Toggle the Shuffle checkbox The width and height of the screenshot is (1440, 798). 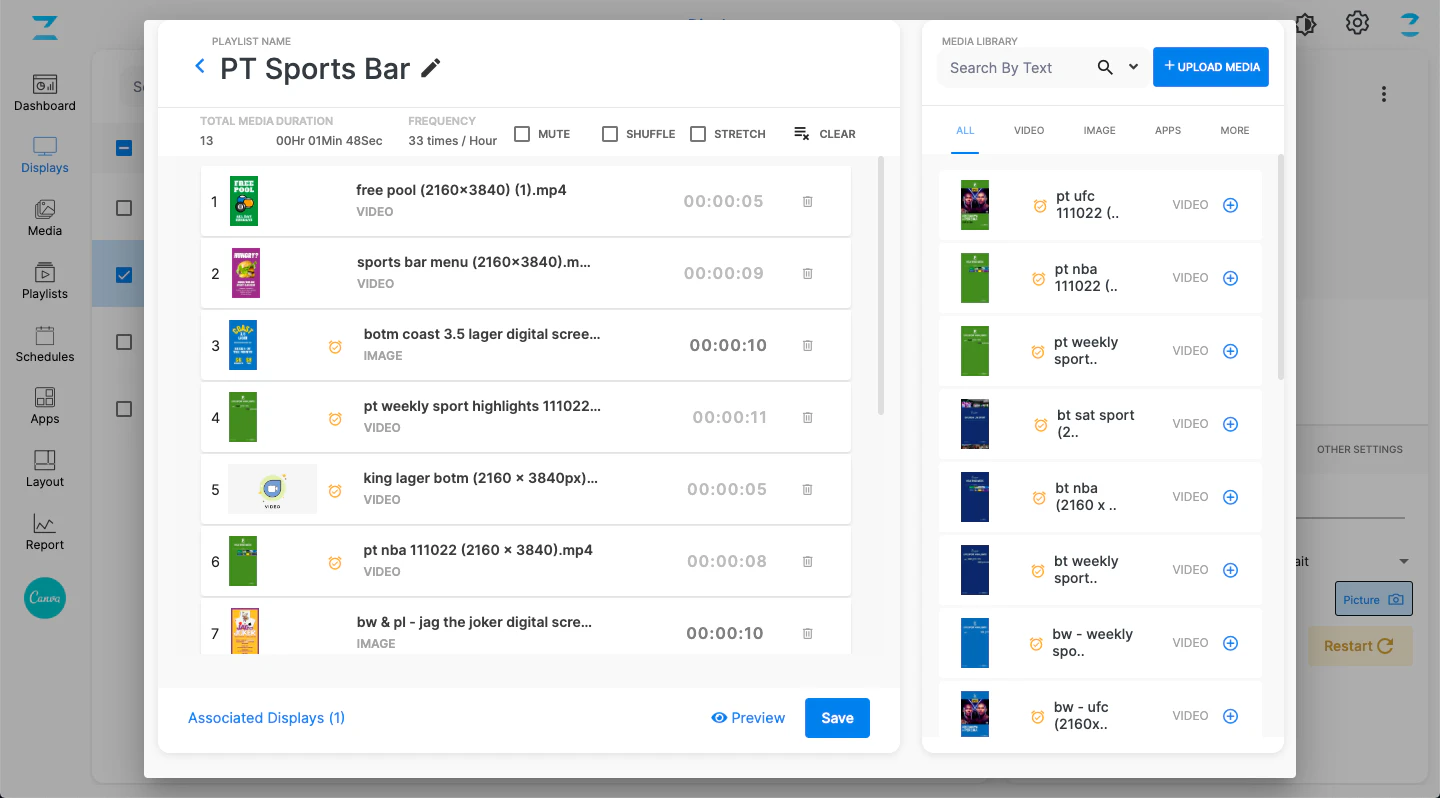[610, 134]
